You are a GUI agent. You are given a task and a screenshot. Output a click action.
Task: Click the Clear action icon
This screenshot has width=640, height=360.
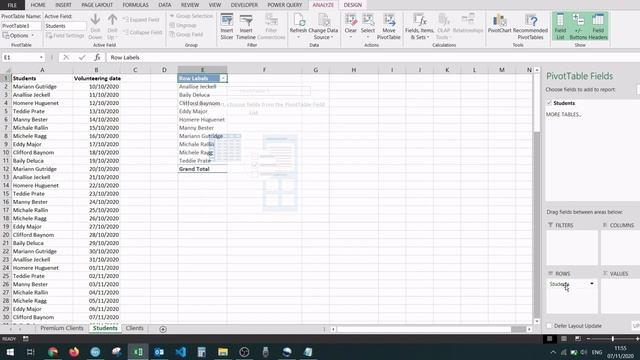tap(351, 26)
